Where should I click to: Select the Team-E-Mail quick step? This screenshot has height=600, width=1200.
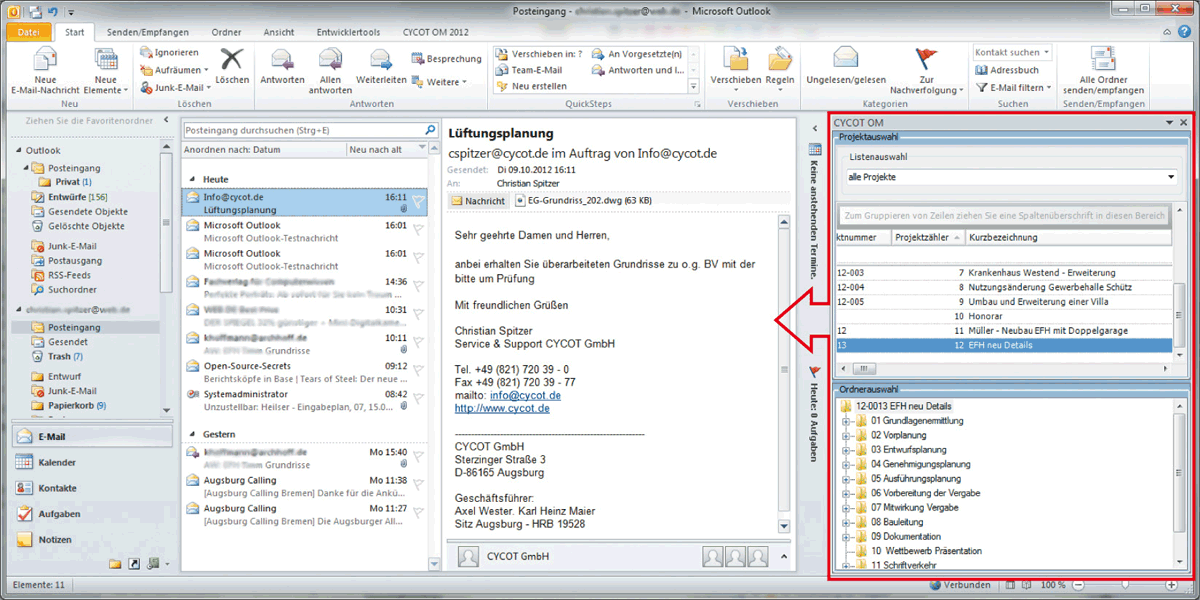pyautogui.click(x=529, y=70)
